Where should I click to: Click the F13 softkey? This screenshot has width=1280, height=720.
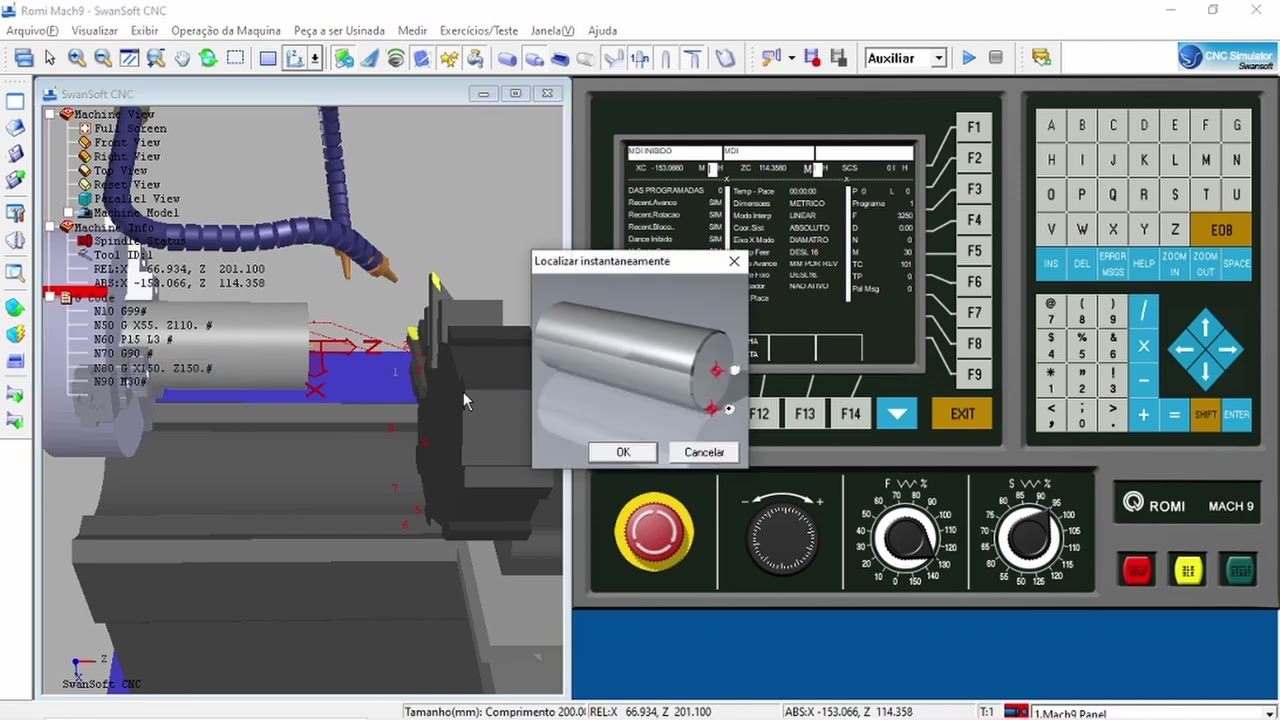coord(805,414)
